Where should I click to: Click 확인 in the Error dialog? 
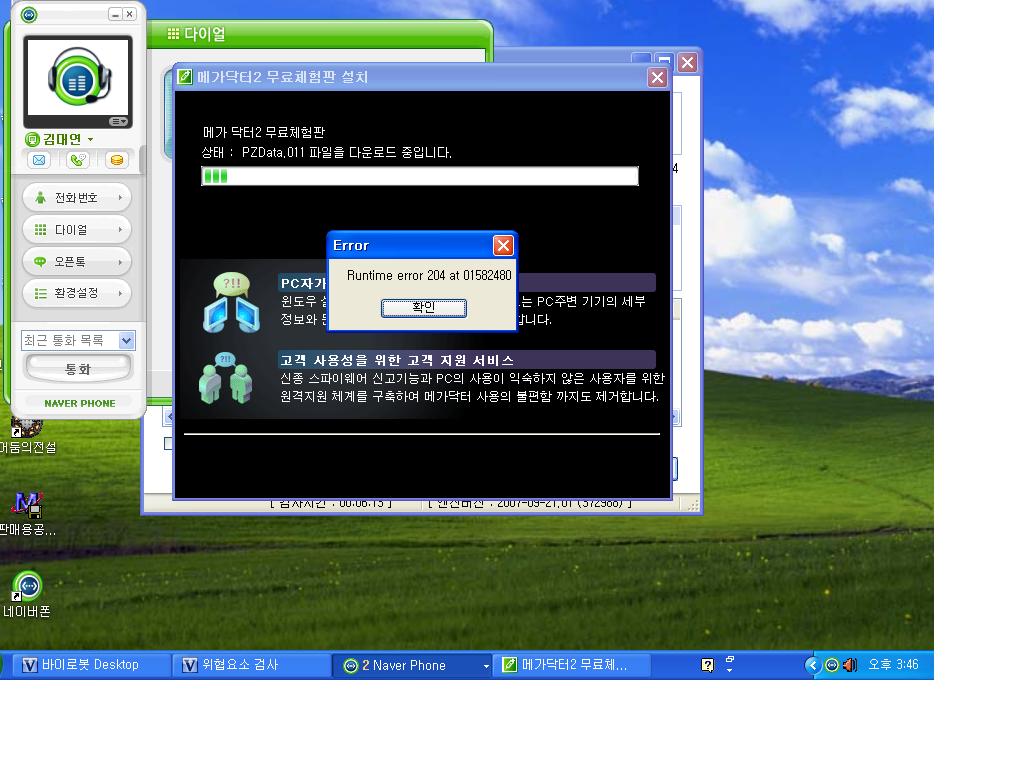424,308
